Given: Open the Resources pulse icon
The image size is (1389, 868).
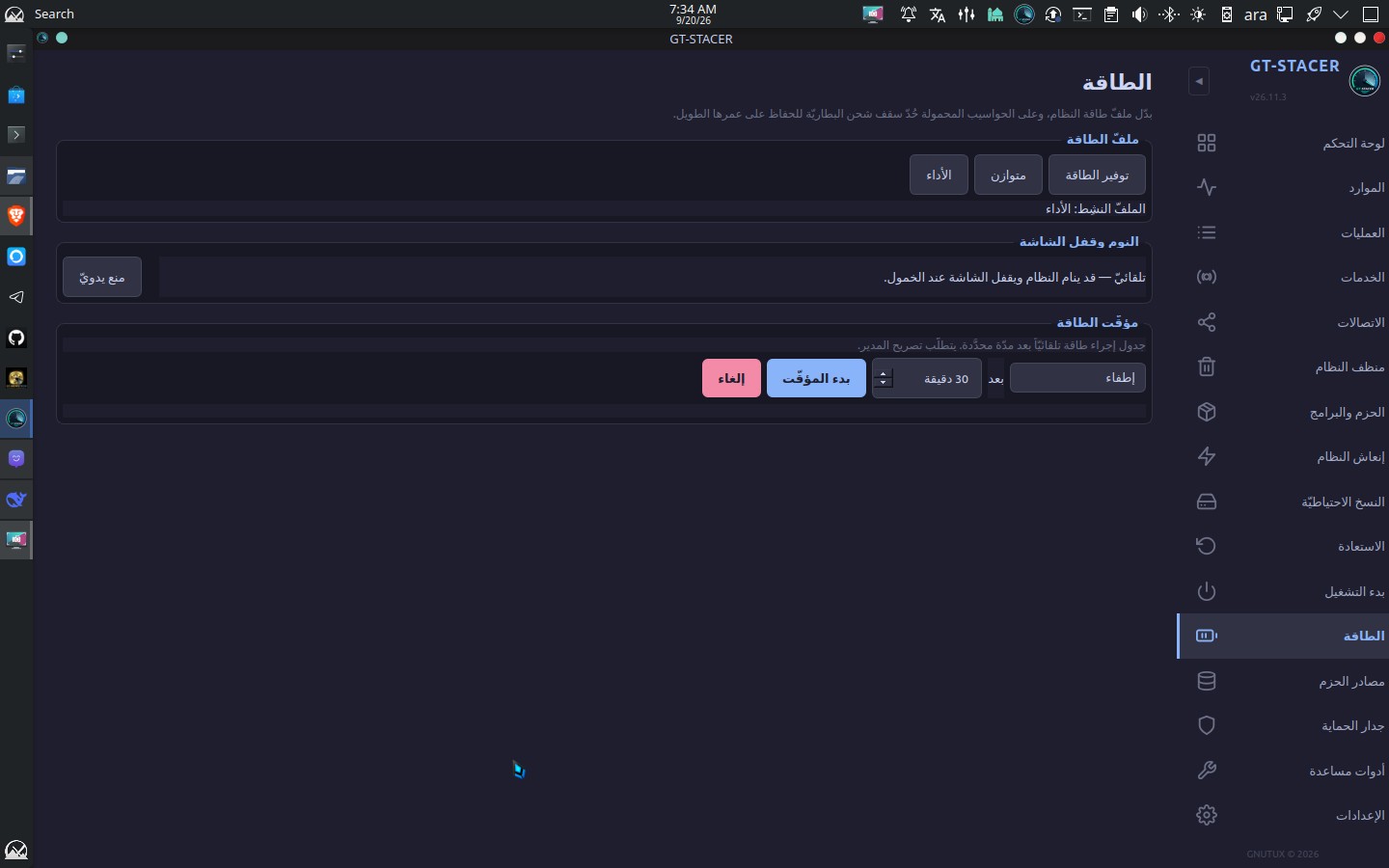Looking at the screenshot, I should click(x=1207, y=187).
